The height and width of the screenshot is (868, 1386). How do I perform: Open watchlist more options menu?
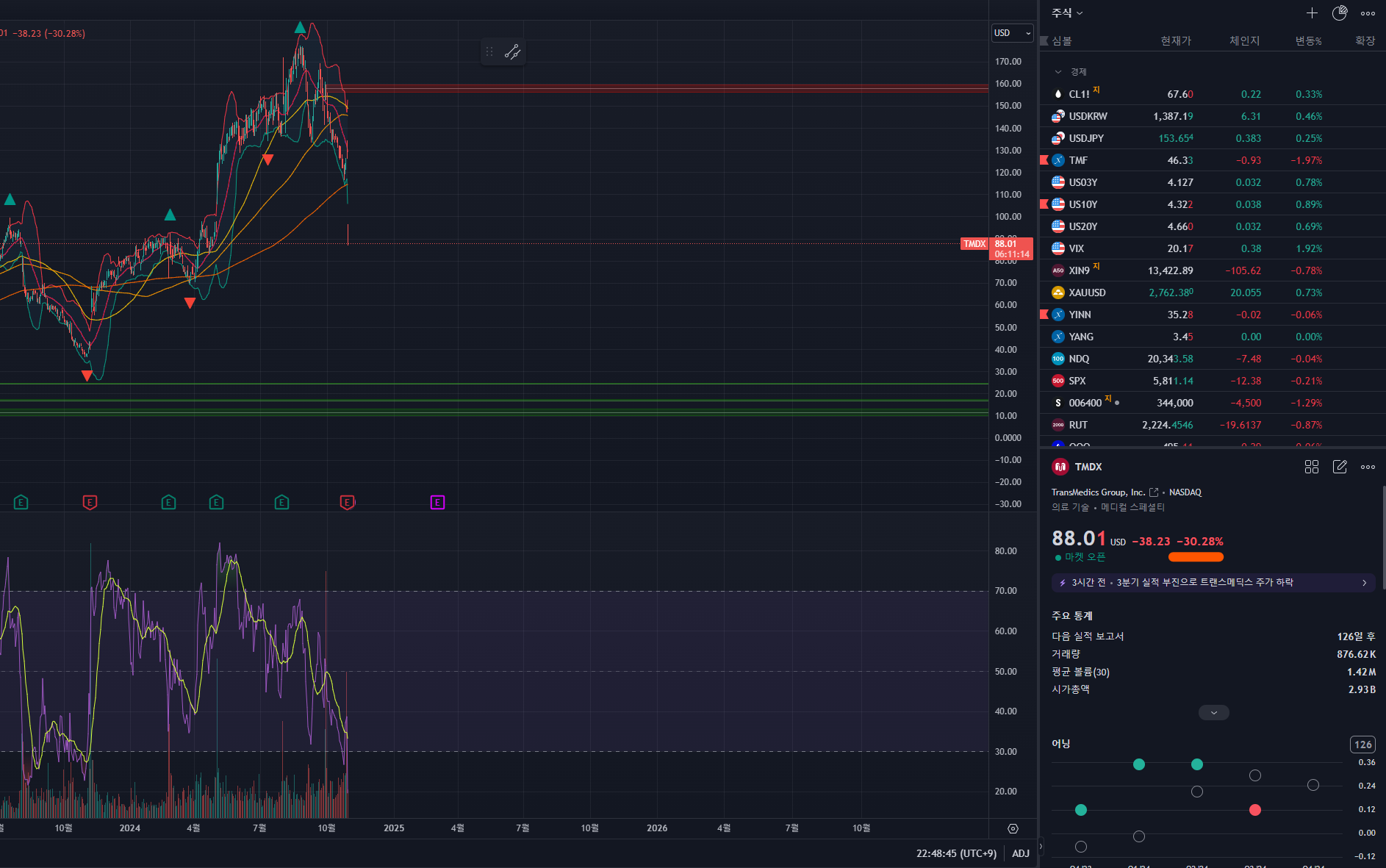(x=1368, y=13)
